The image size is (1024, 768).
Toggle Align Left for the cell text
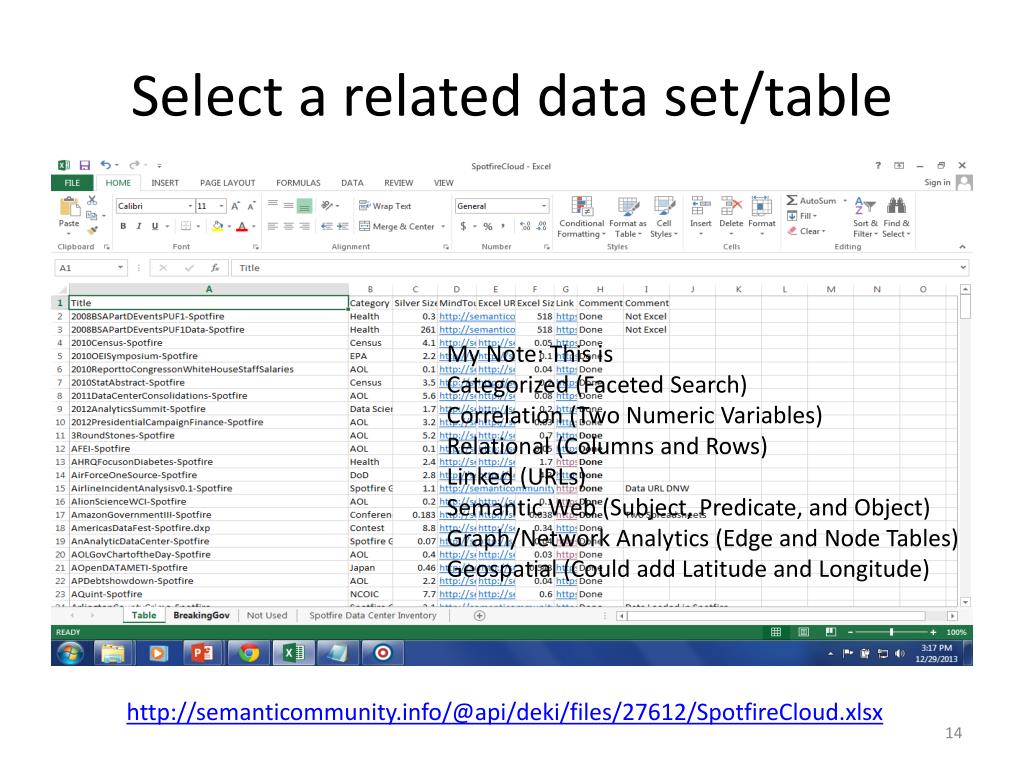click(272, 226)
